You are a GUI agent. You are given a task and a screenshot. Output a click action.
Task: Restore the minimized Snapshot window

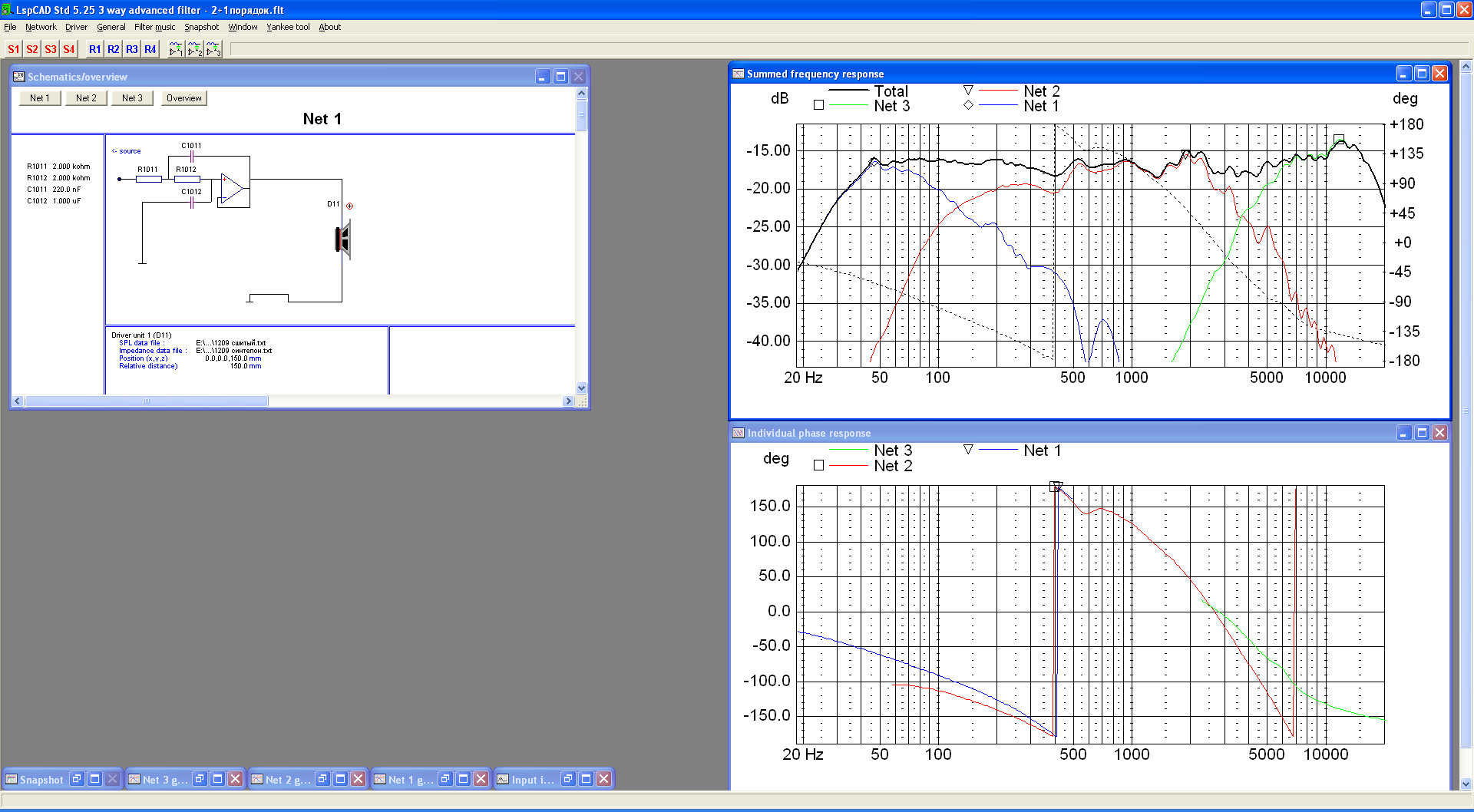(x=77, y=779)
